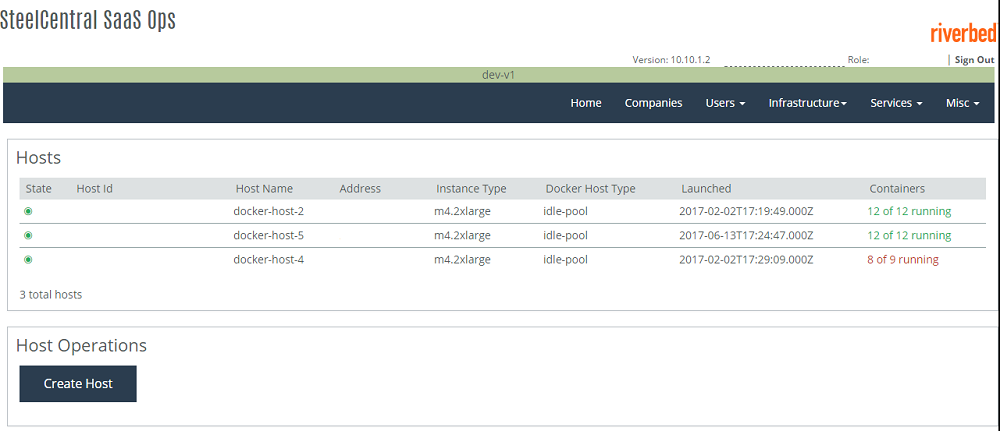Select the docker-host-5 host name

coord(268,235)
